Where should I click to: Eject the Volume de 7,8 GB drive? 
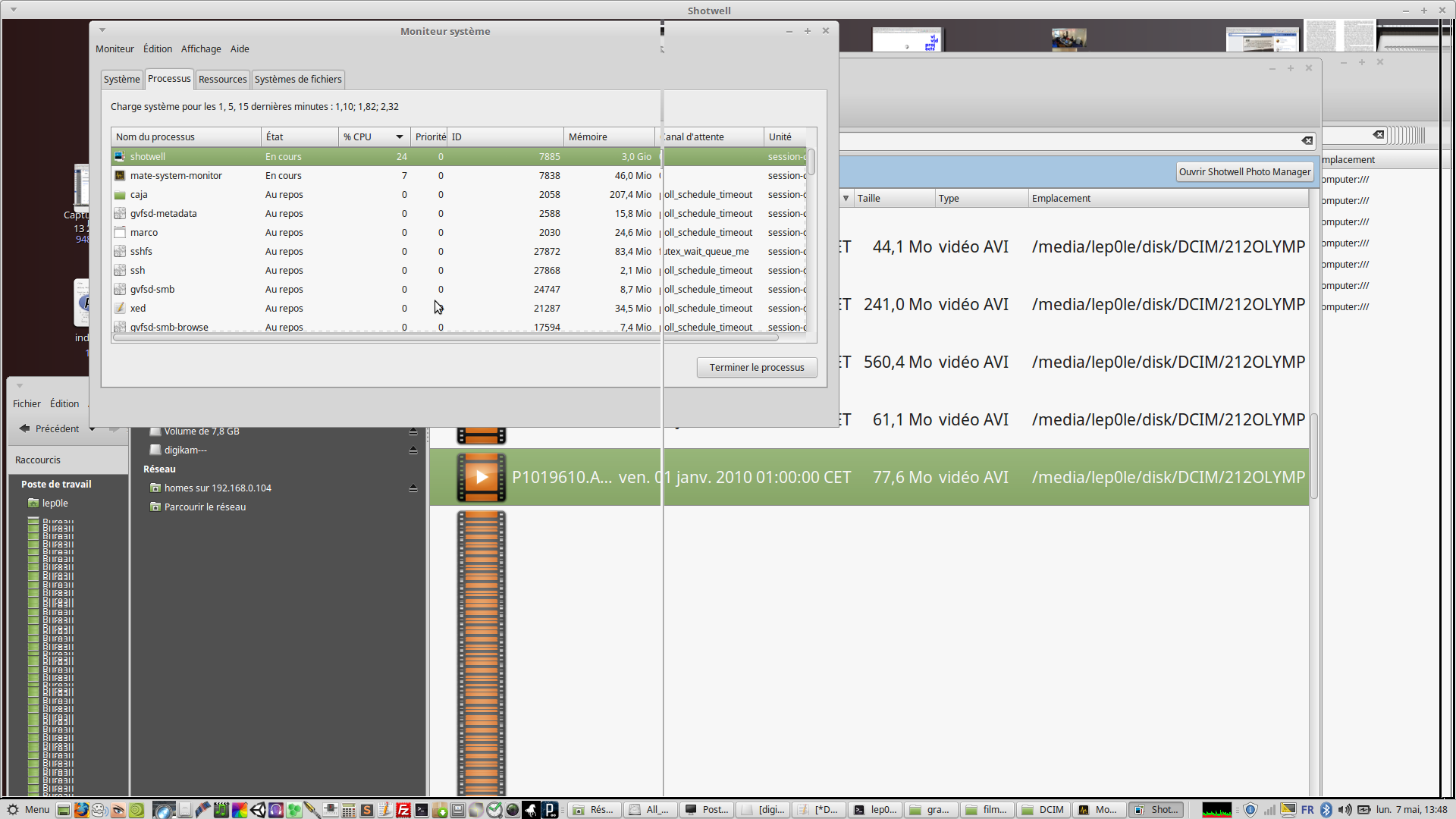click(x=413, y=431)
